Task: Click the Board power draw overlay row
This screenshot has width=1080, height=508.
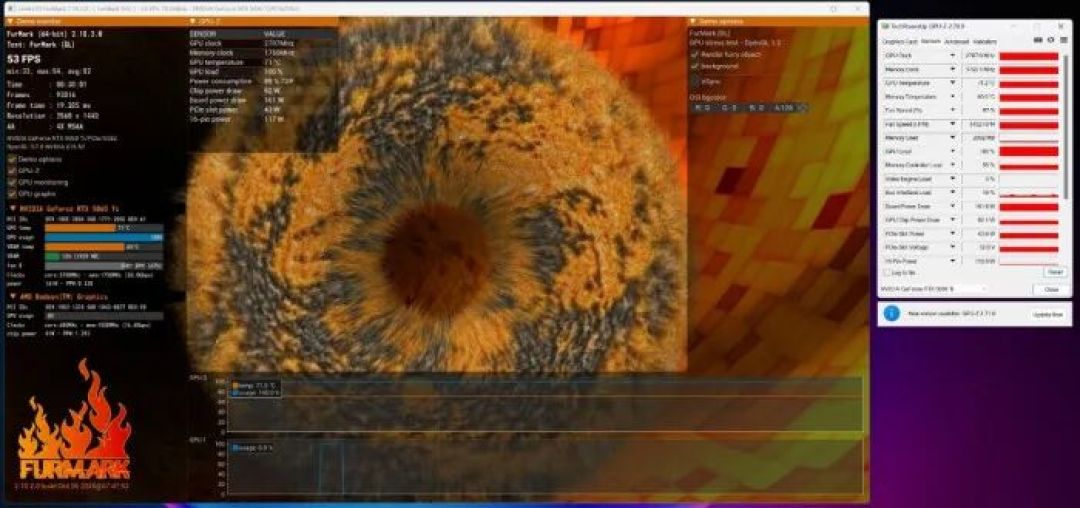Action: coord(262,100)
